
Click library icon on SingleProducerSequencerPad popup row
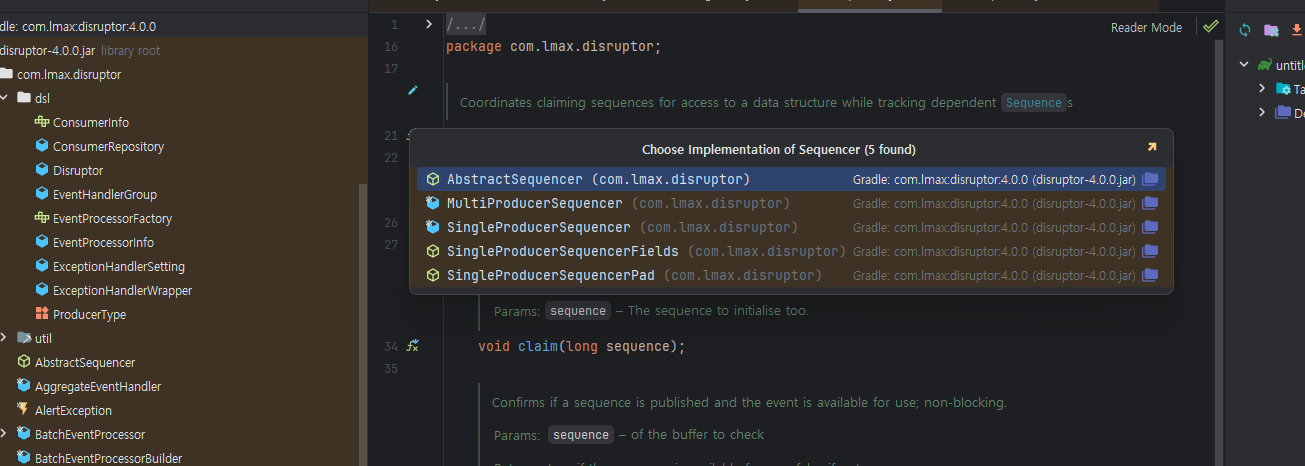[1150, 275]
